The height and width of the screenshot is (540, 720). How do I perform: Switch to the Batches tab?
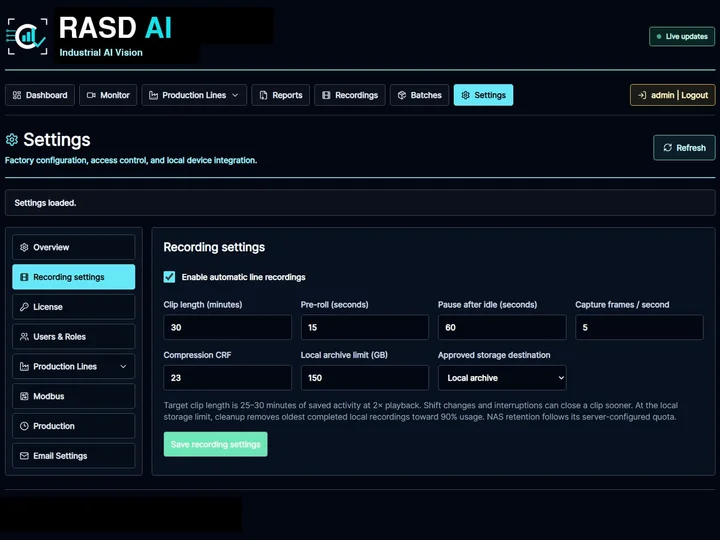(419, 95)
